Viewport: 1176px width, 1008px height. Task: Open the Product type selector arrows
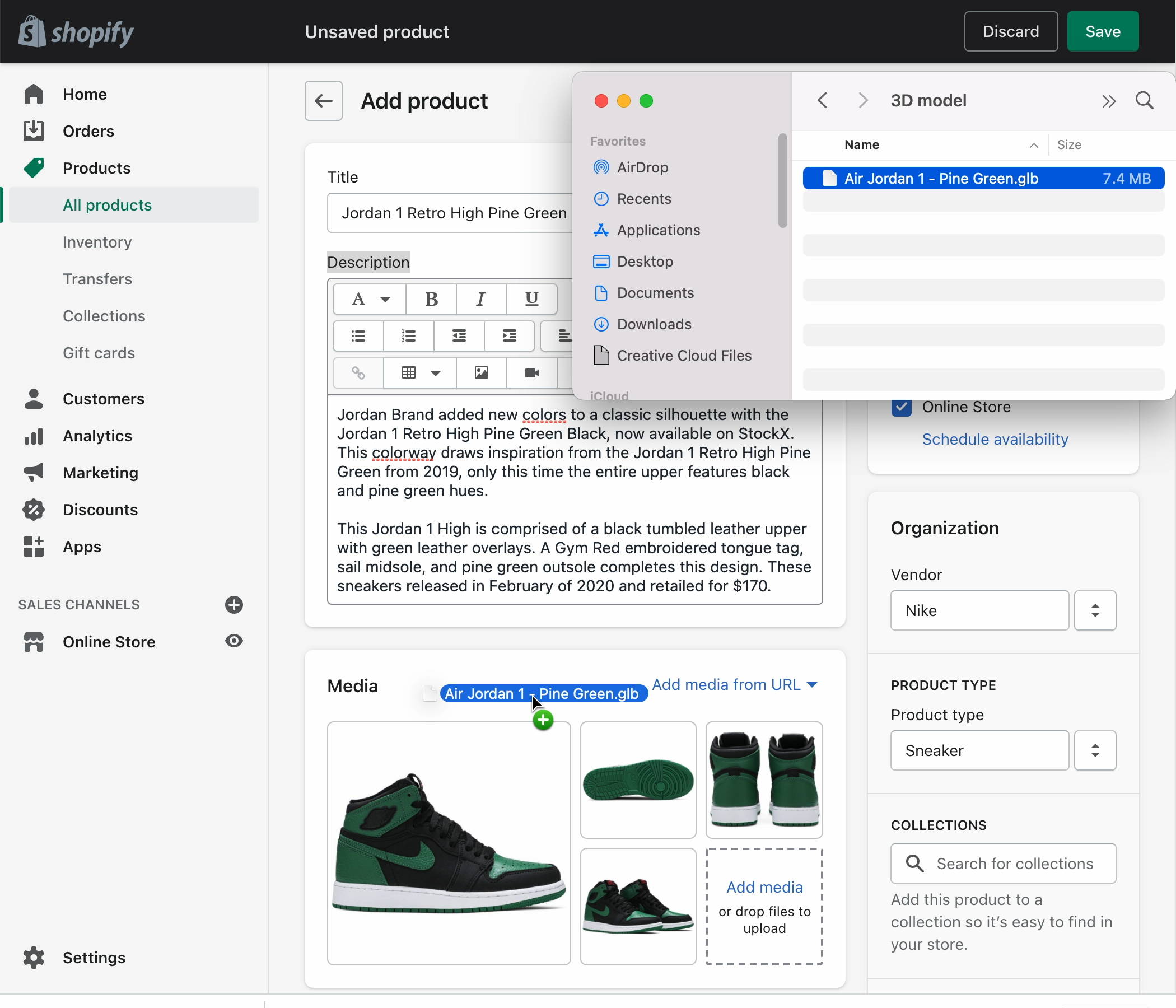[x=1095, y=750]
